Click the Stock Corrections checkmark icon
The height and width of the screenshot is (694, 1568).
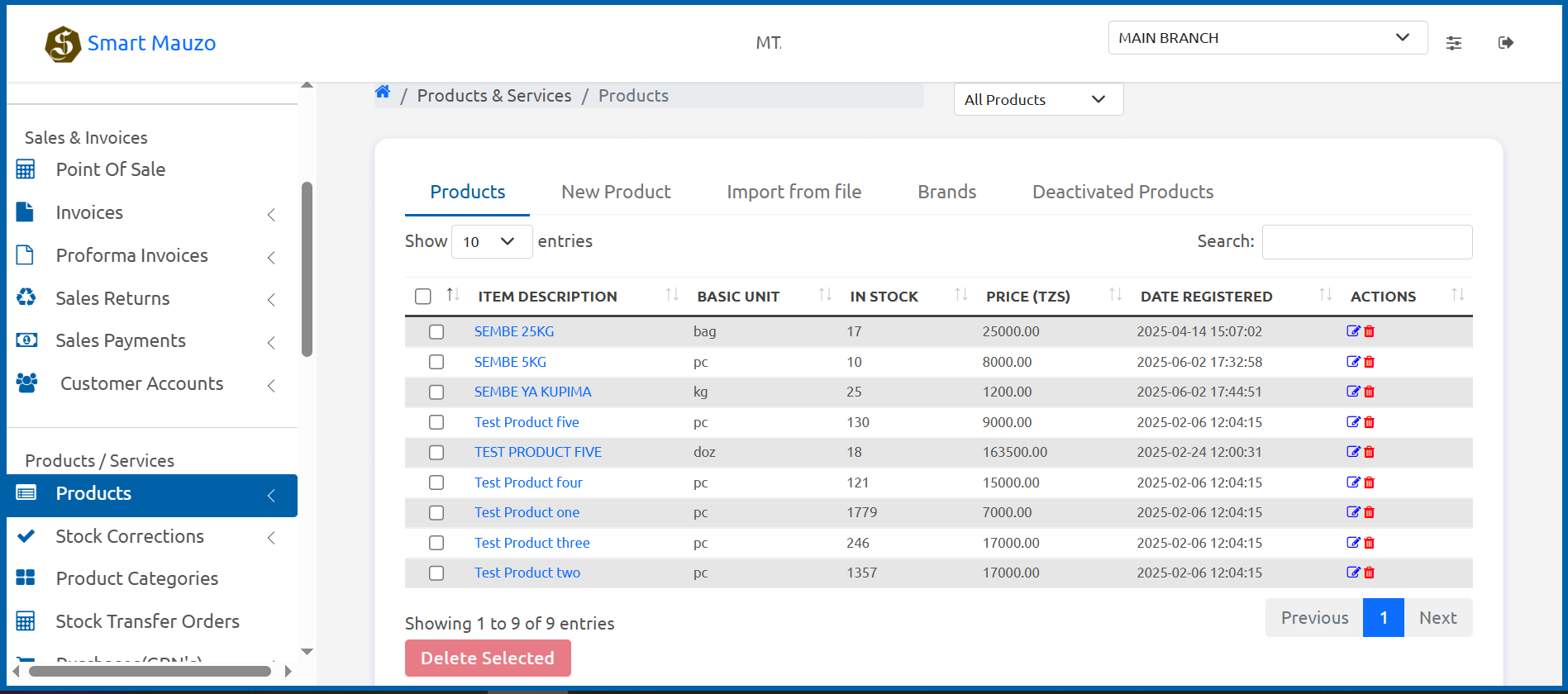(x=26, y=536)
